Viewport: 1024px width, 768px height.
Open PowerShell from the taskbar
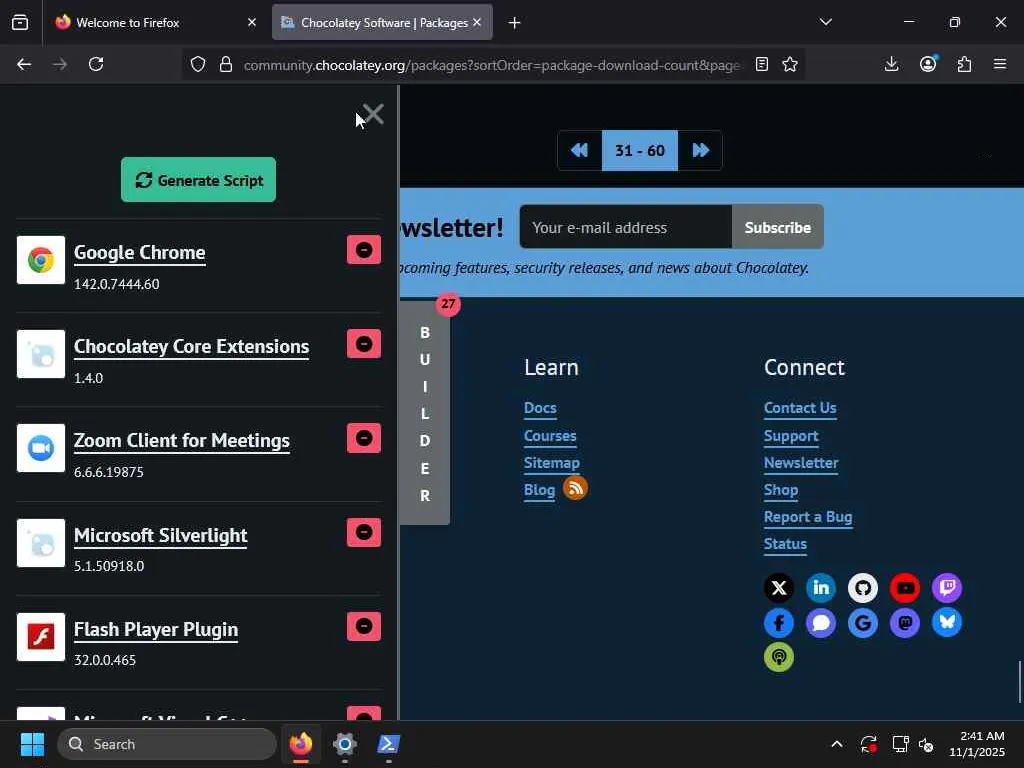pos(389,744)
